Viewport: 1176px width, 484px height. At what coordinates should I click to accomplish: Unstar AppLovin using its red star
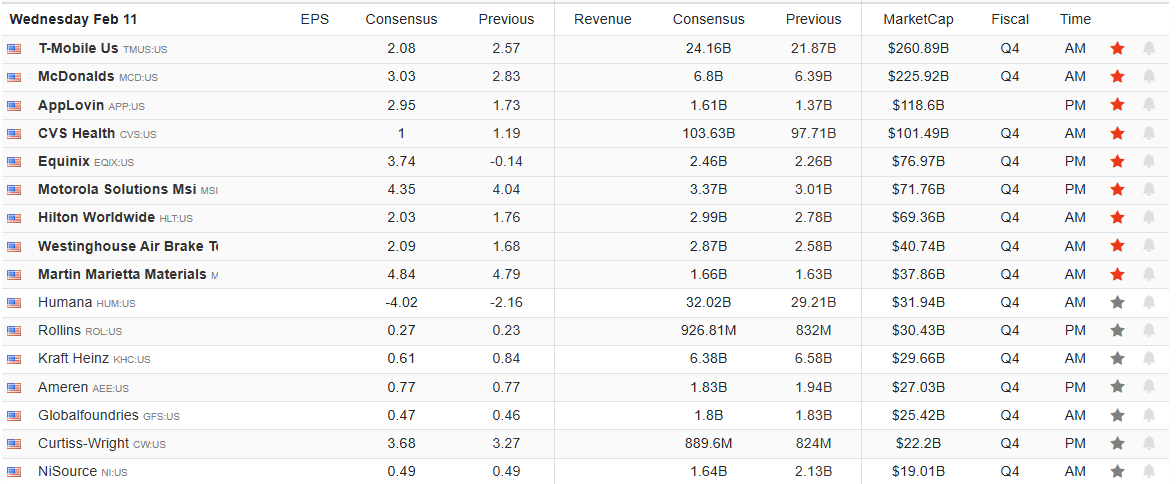point(1117,105)
